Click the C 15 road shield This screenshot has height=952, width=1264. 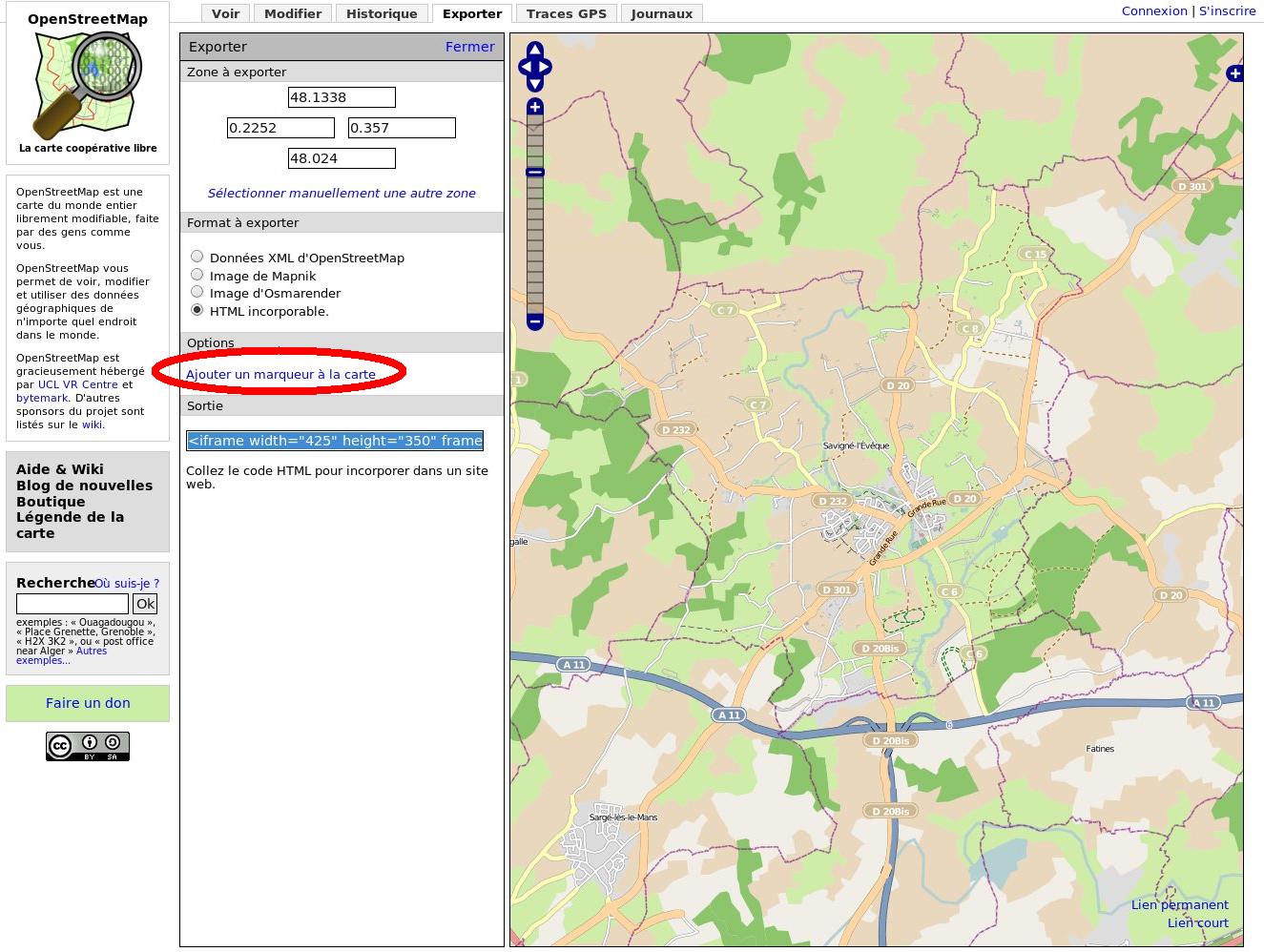tap(1034, 254)
